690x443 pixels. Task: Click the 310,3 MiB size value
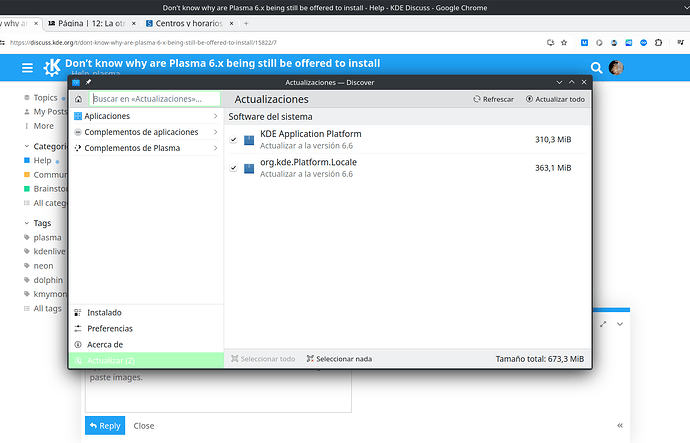tap(553, 139)
